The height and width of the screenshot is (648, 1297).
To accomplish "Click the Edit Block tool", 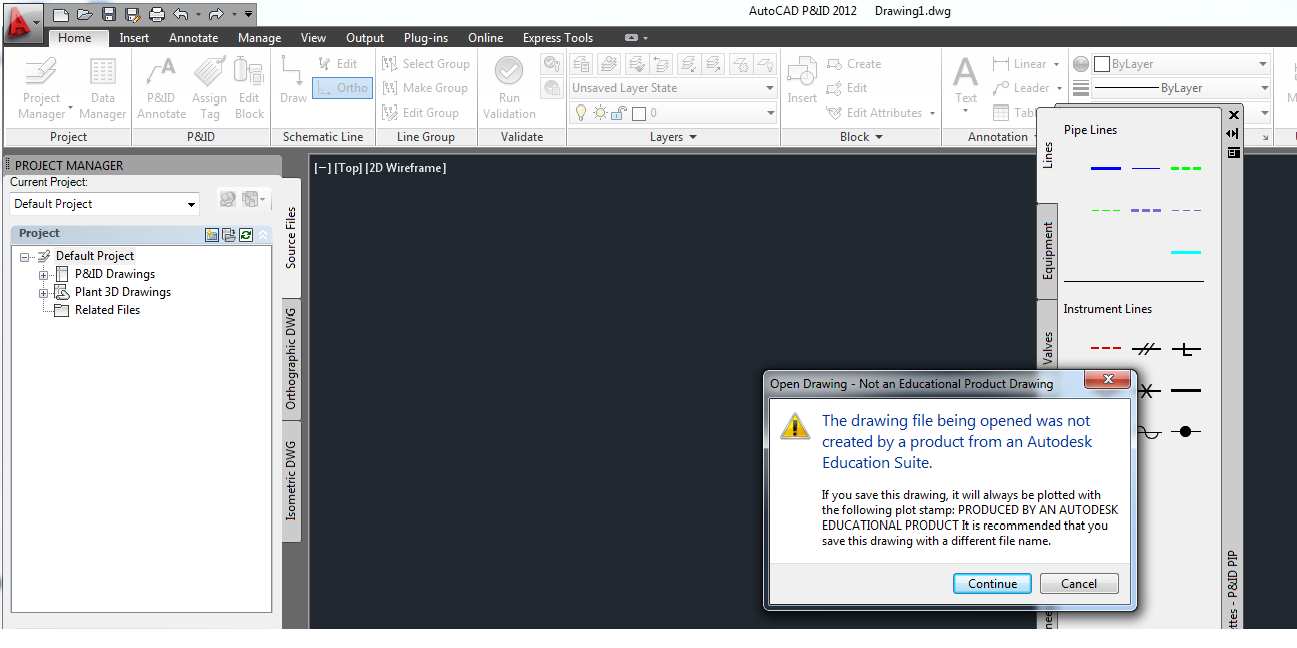I will tap(249, 88).
